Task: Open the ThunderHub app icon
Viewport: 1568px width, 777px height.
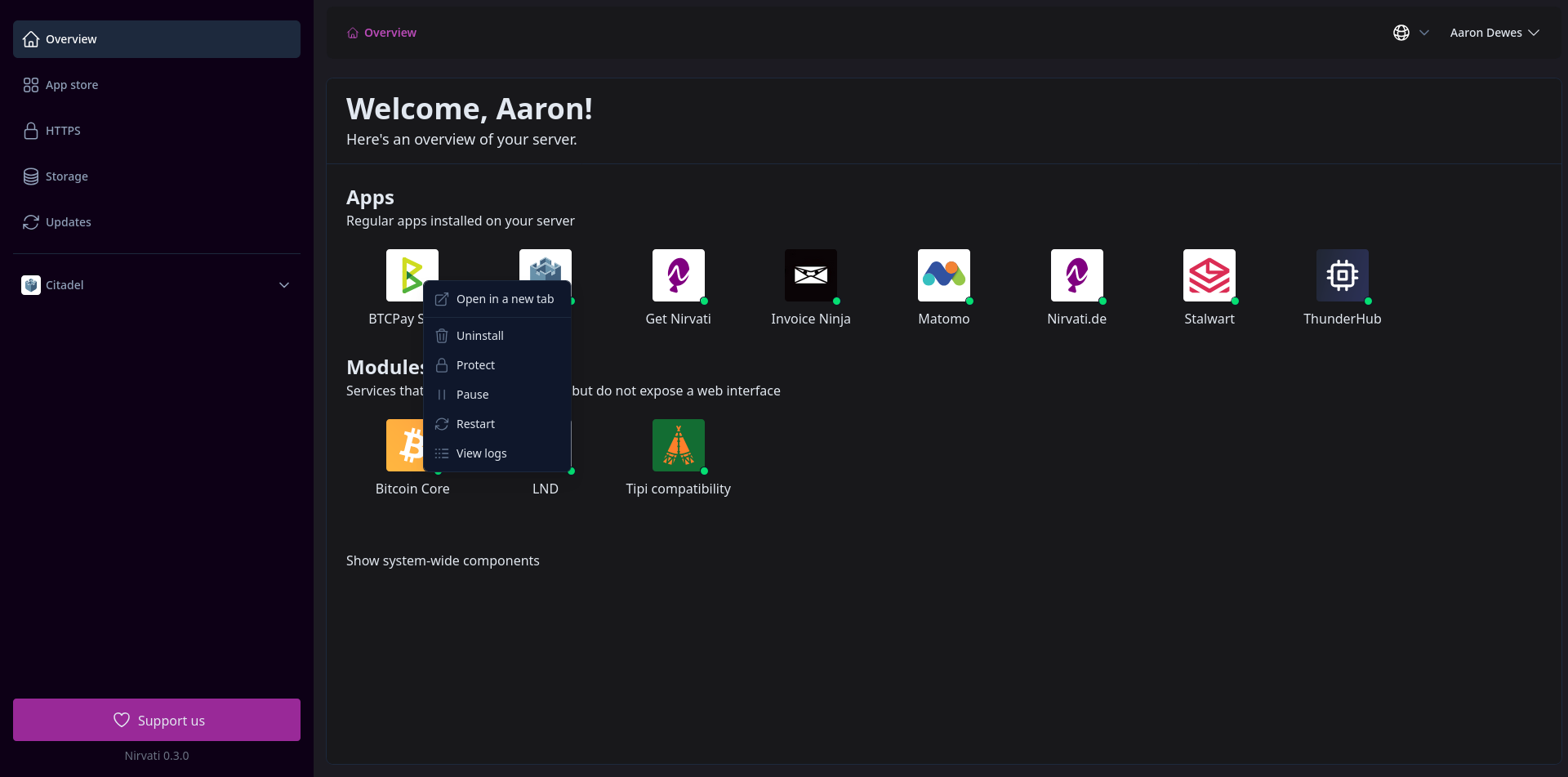Action: (1342, 275)
